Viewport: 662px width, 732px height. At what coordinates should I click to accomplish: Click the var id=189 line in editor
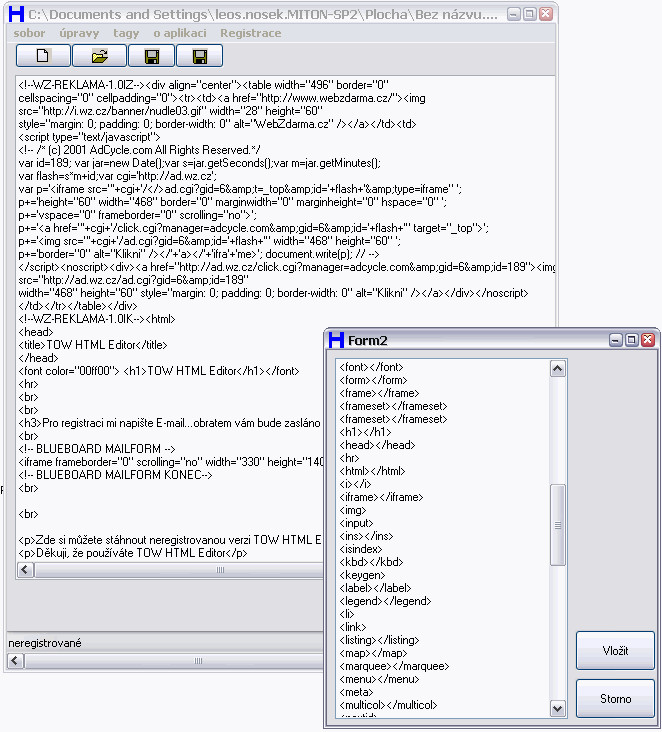pyautogui.click(x=199, y=163)
